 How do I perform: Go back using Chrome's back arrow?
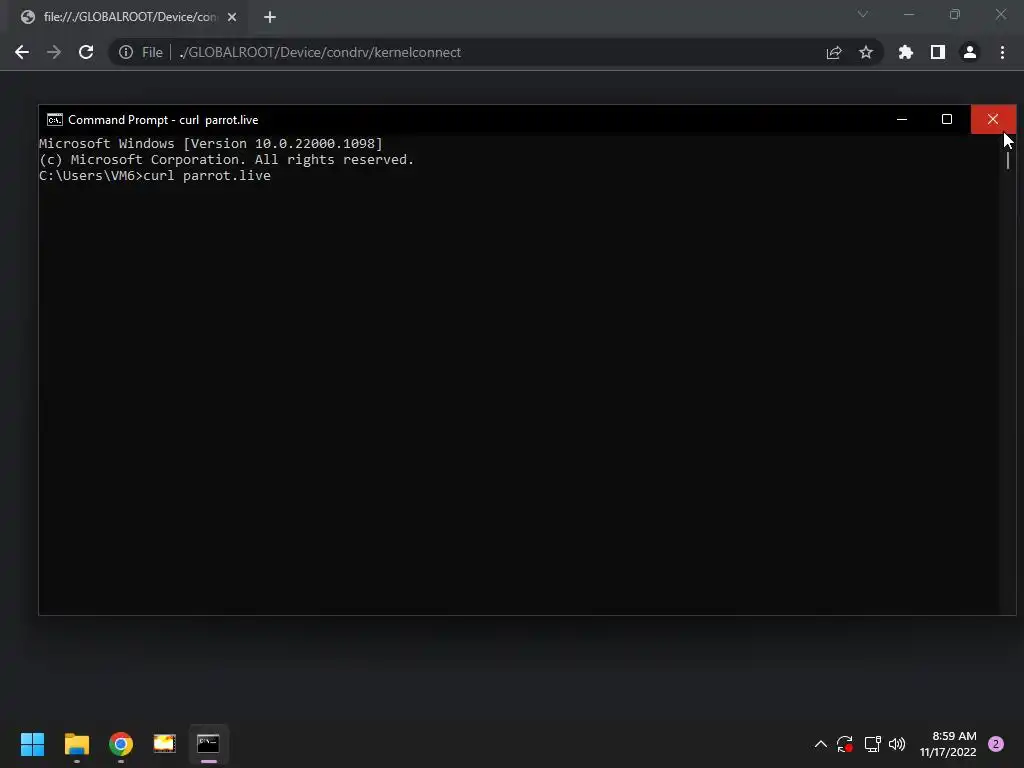(22, 52)
